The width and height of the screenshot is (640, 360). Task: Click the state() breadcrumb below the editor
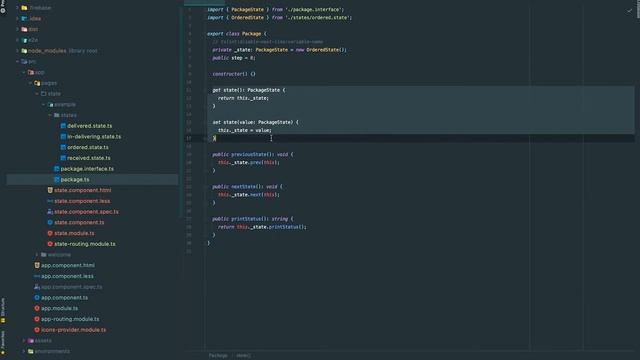coord(244,356)
